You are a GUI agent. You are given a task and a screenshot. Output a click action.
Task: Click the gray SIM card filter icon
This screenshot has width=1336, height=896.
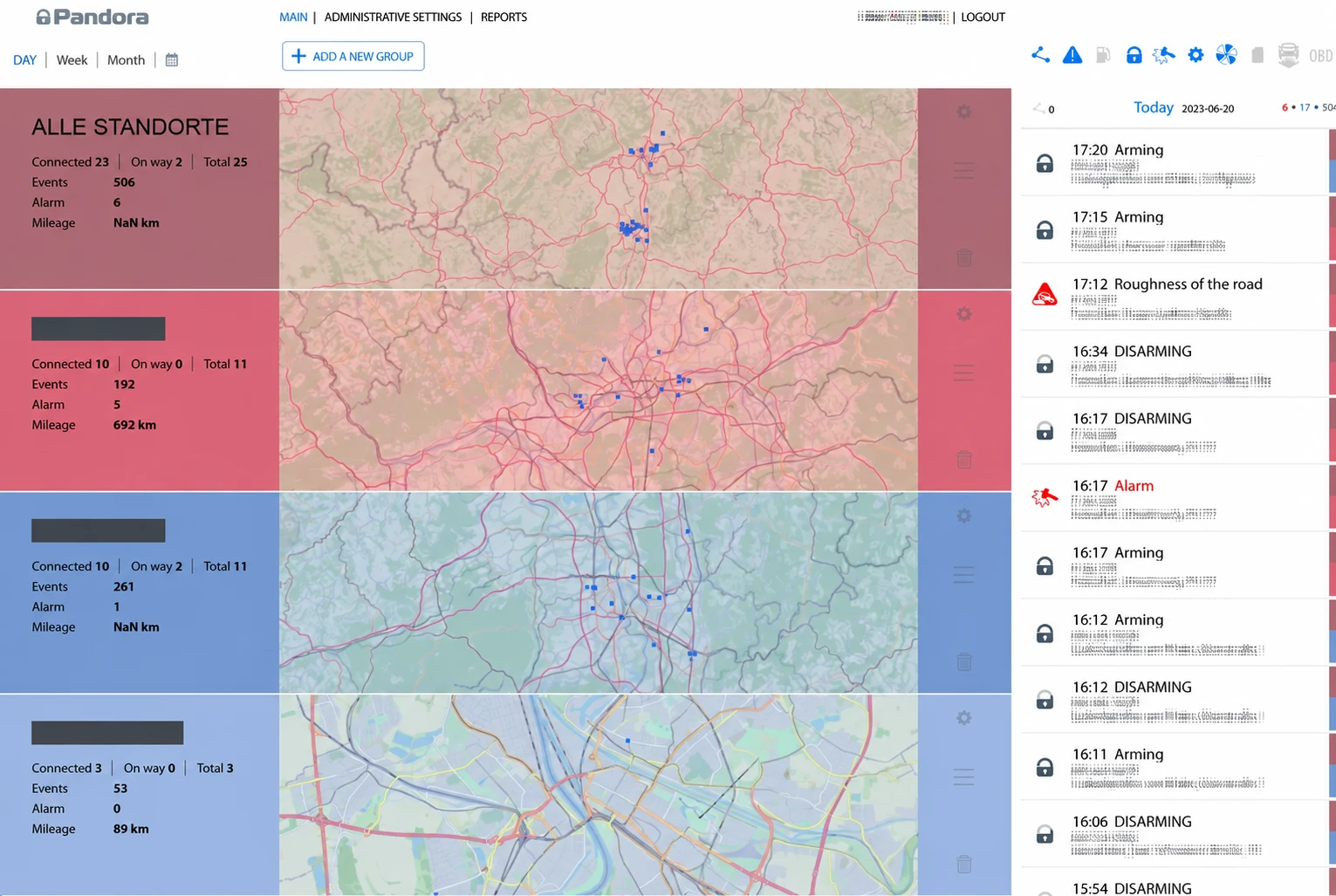(1257, 55)
